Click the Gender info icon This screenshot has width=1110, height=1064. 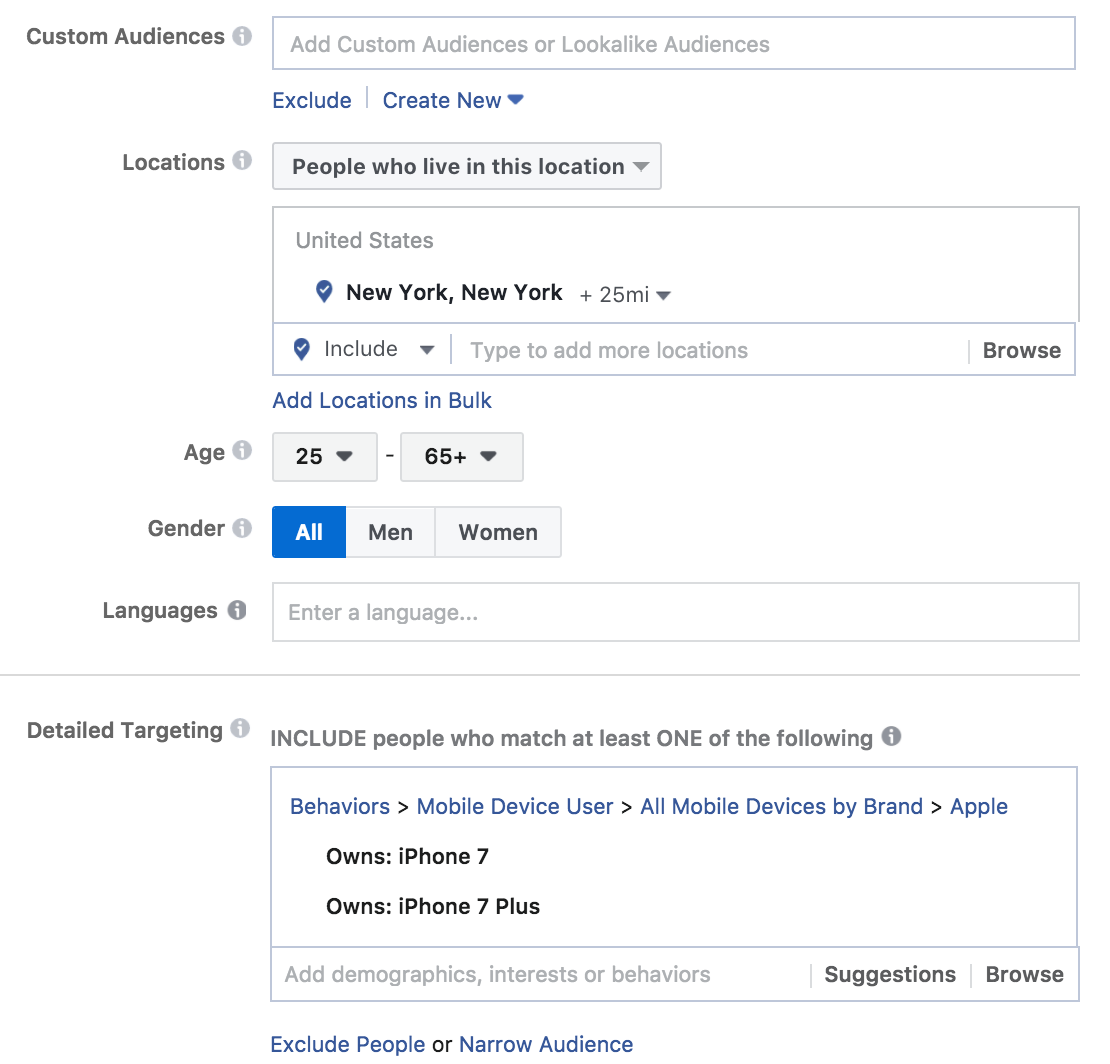click(x=242, y=528)
